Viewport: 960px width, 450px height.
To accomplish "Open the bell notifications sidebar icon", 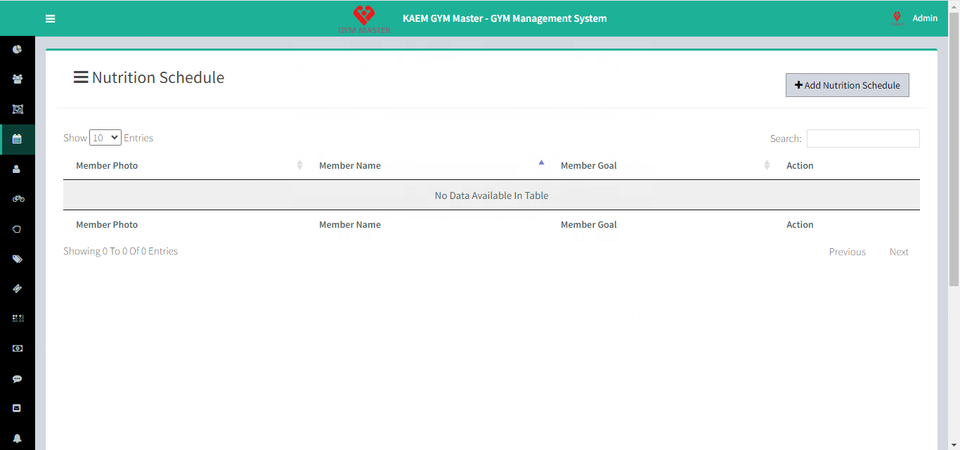I will pos(17,438).
